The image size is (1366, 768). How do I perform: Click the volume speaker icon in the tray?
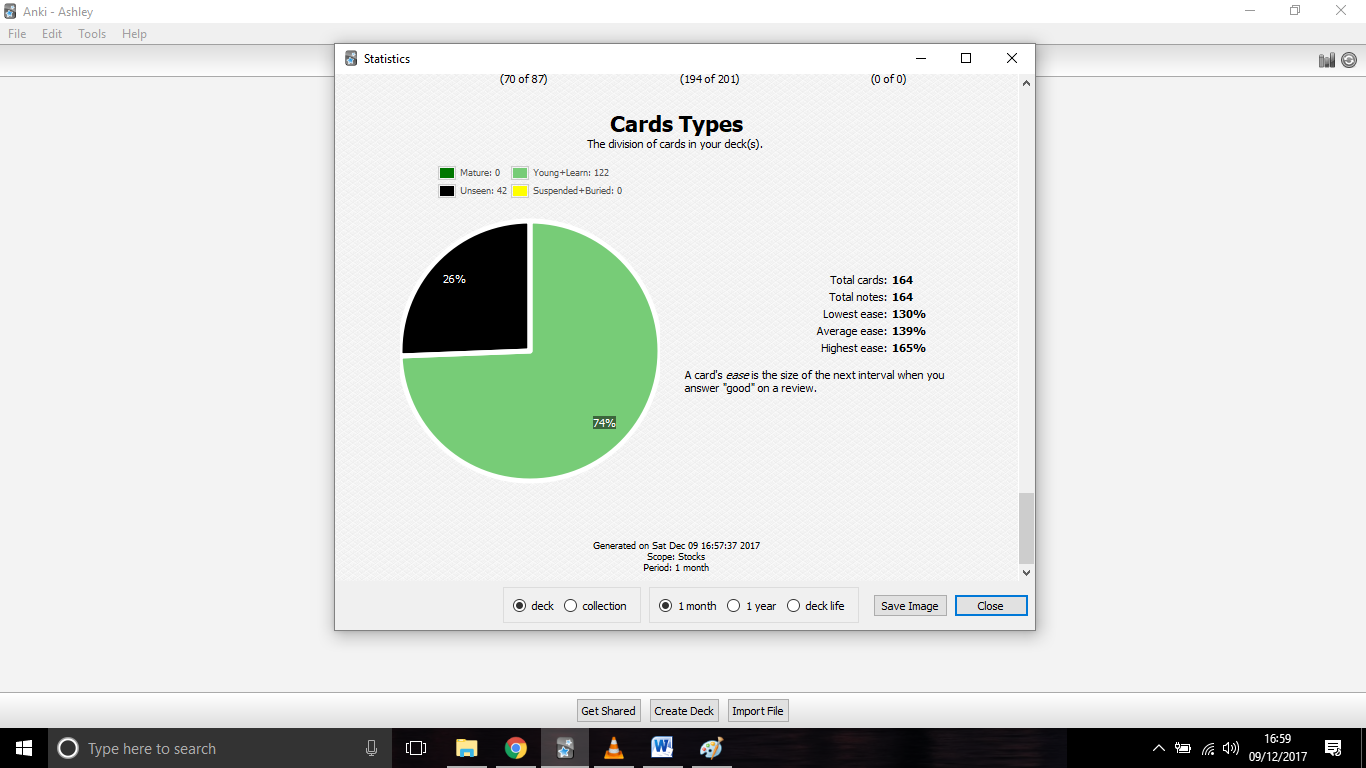tap(1231, 748)
